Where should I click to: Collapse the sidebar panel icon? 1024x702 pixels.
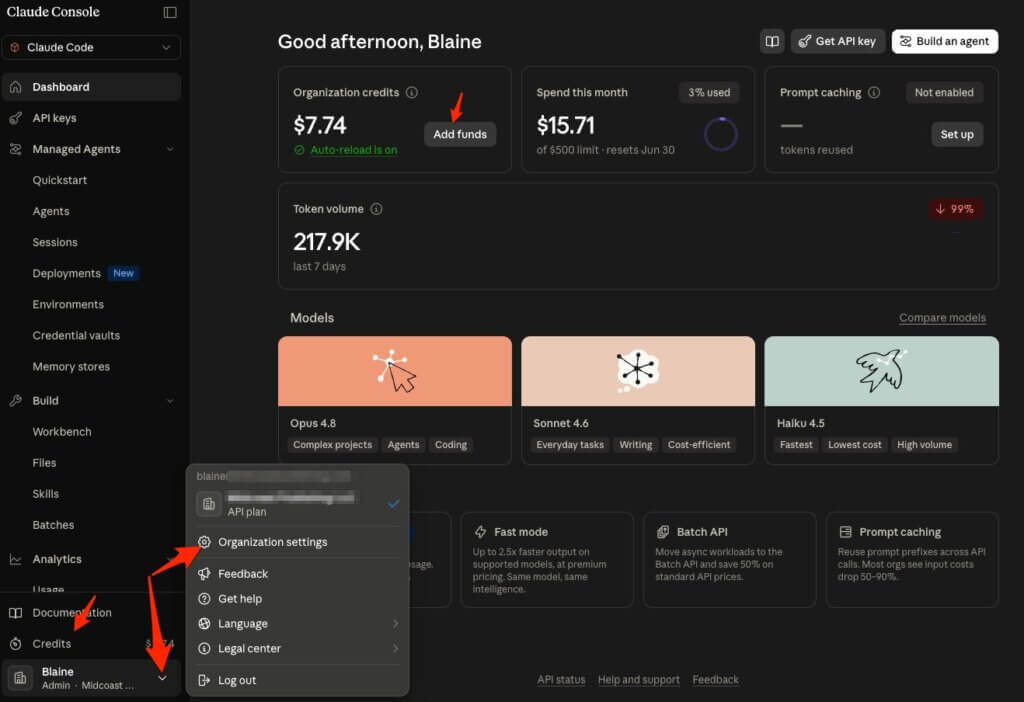[170, 12]
